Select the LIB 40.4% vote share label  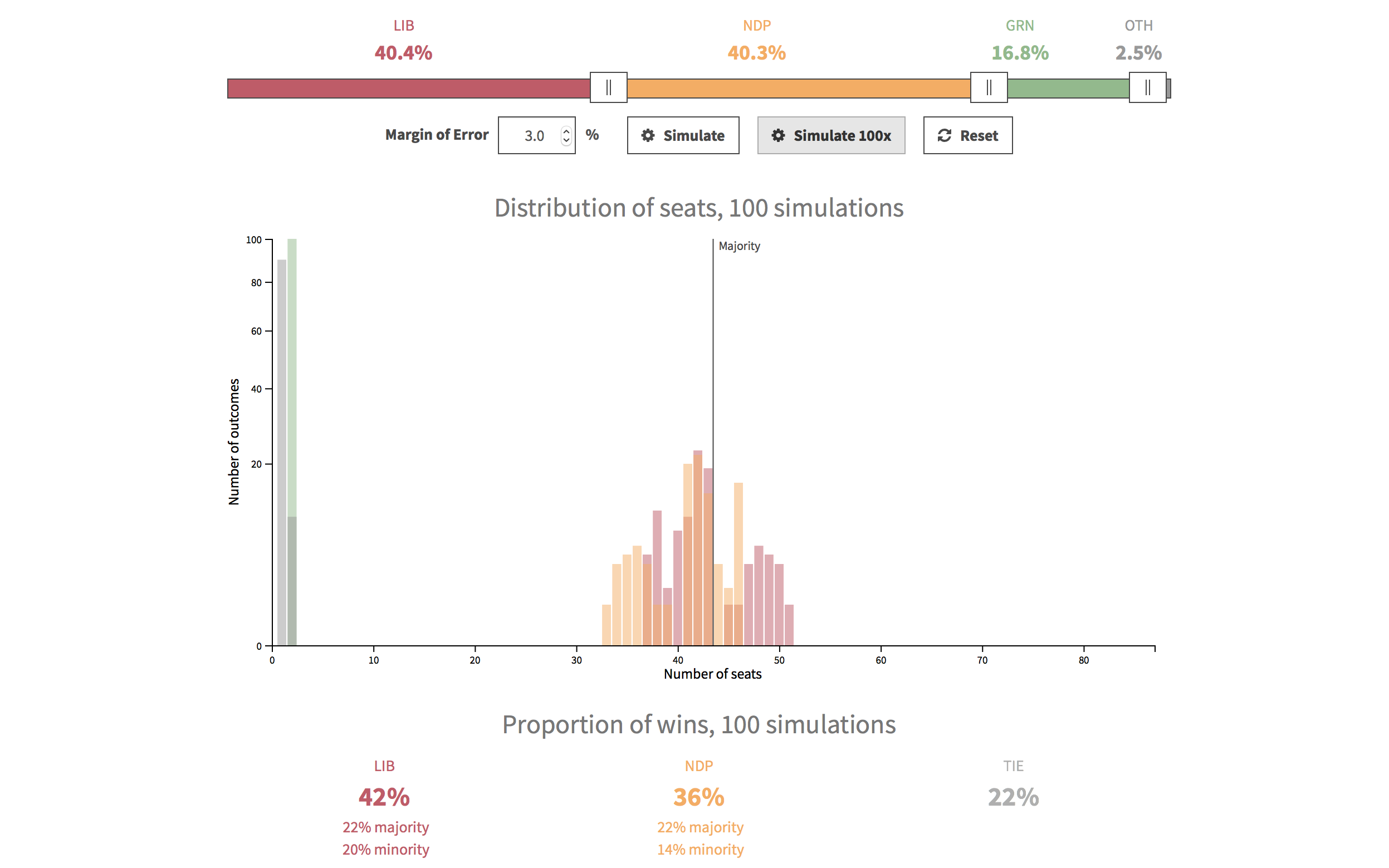pyautogui.click(x=403, y=53)
